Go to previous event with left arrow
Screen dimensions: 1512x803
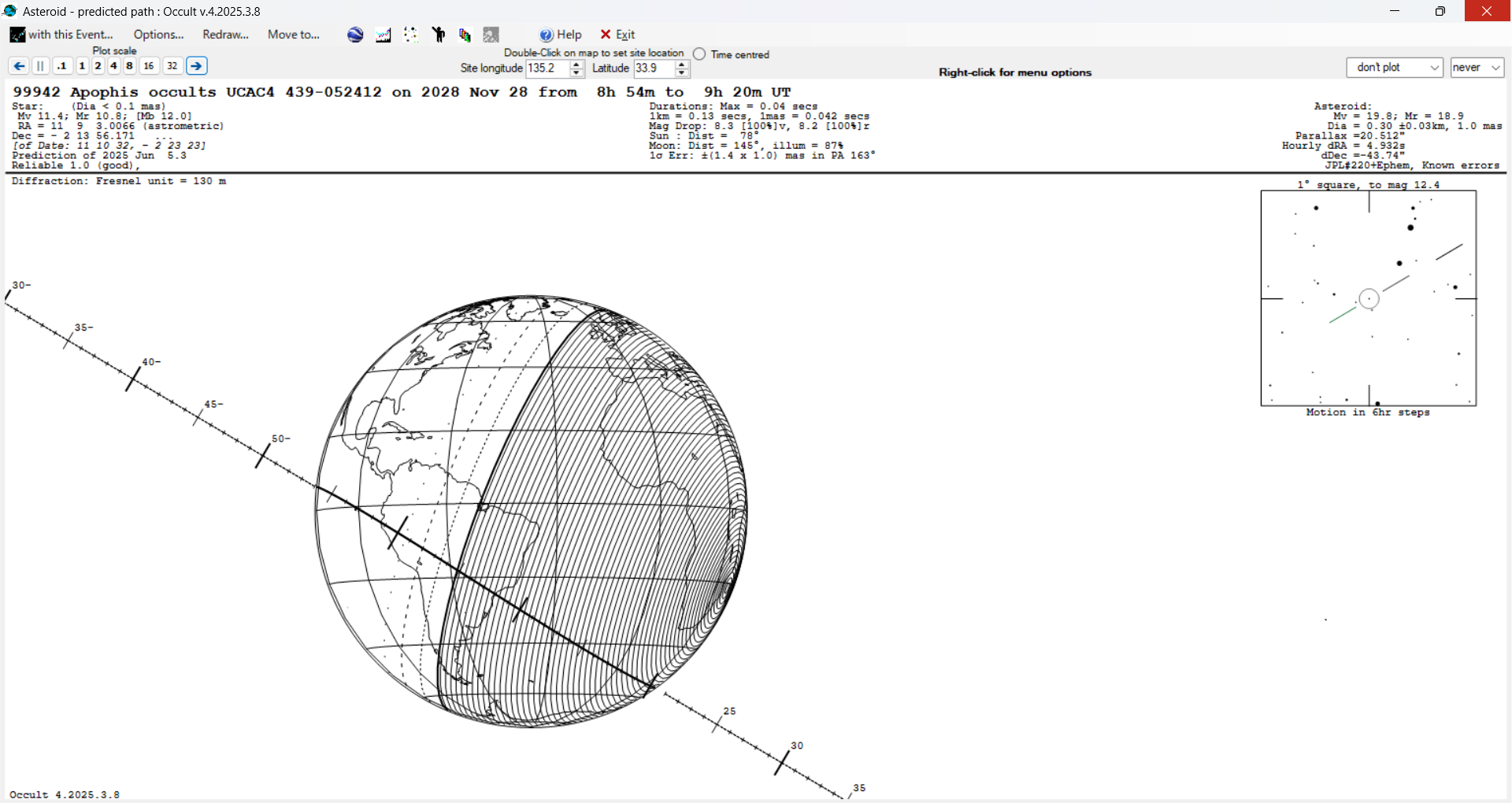(x=19, y=66)
